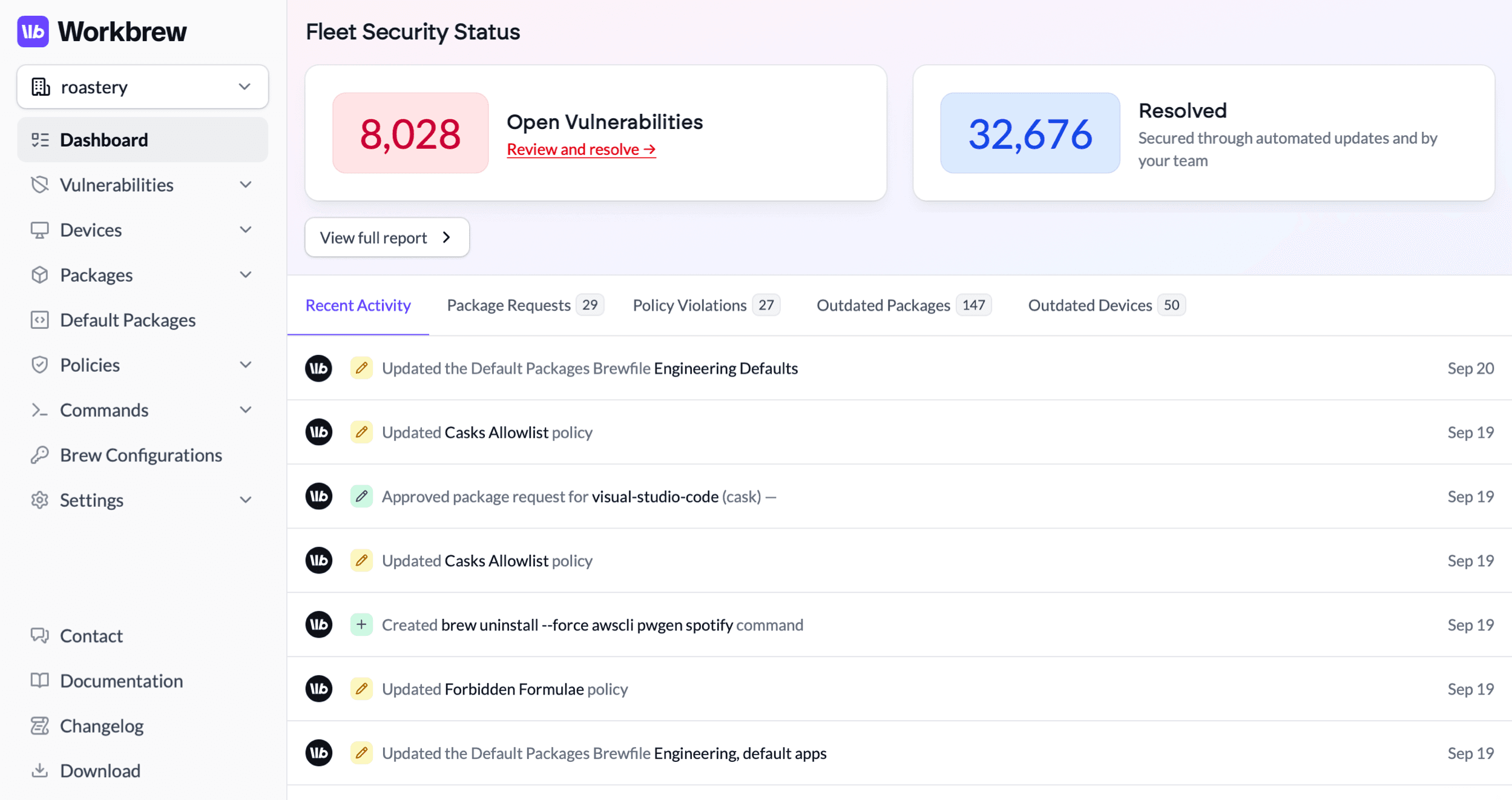
Task: Click pencil icon on Engineering Defaults row
Action: [x=361, y=368]
